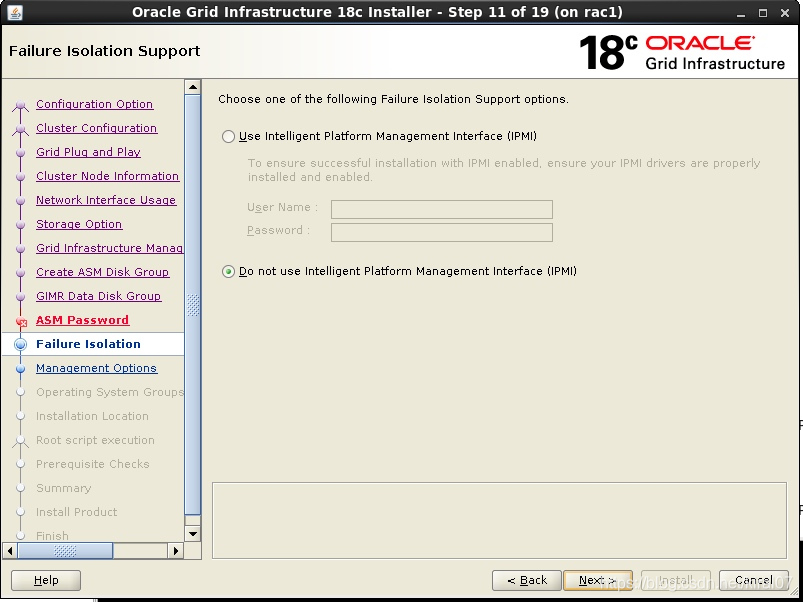The height and width of the screenshot is (602, 803).
Task: Go to Management Options step
Action: (x=96, y=368)
